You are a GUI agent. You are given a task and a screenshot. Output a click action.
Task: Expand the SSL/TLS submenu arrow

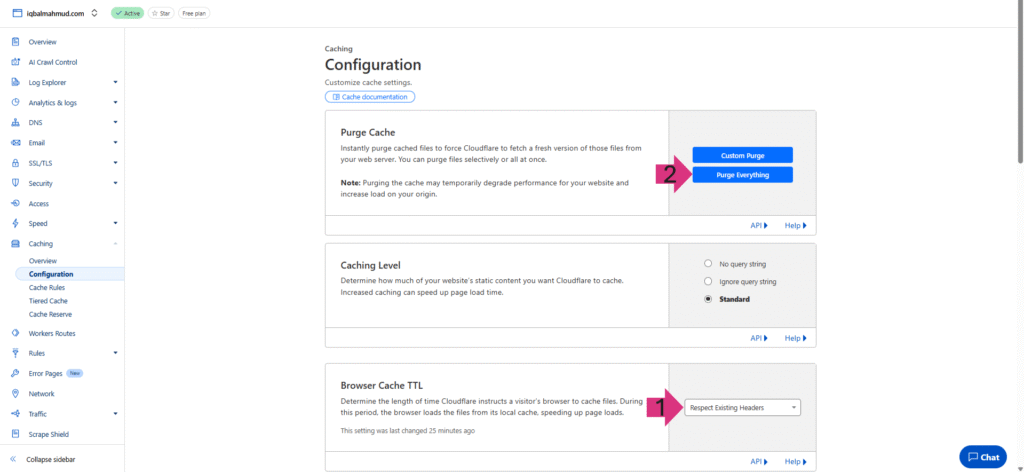click(x=116, y=163)
